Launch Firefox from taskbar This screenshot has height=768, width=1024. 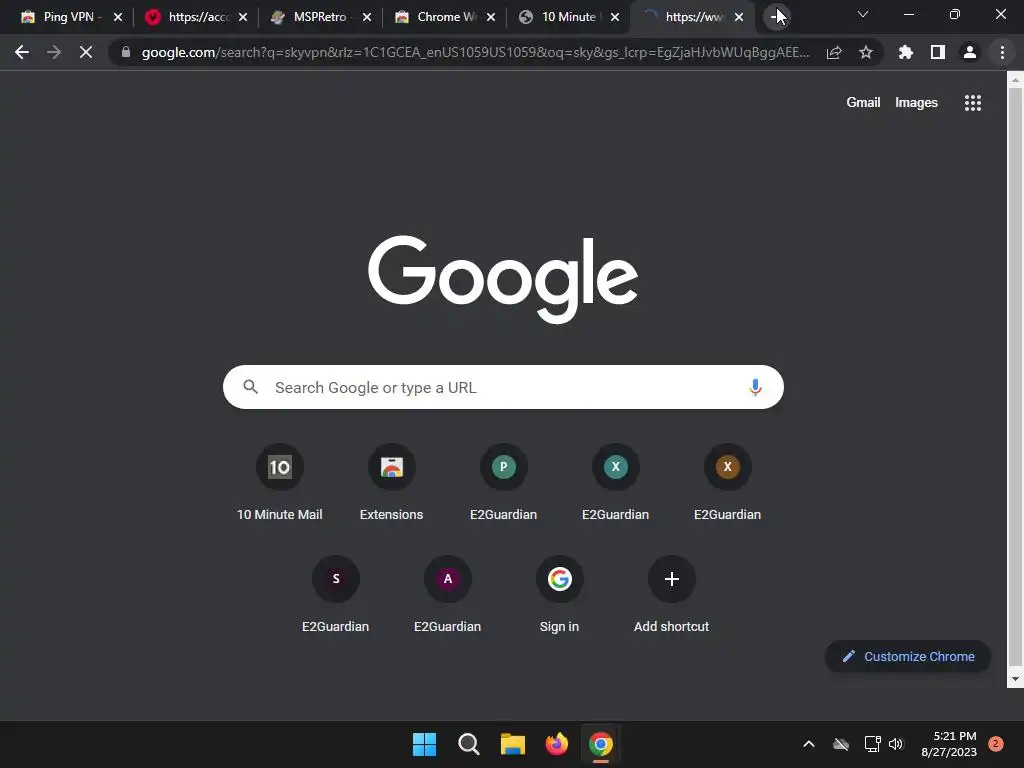[x=556, y=744]
